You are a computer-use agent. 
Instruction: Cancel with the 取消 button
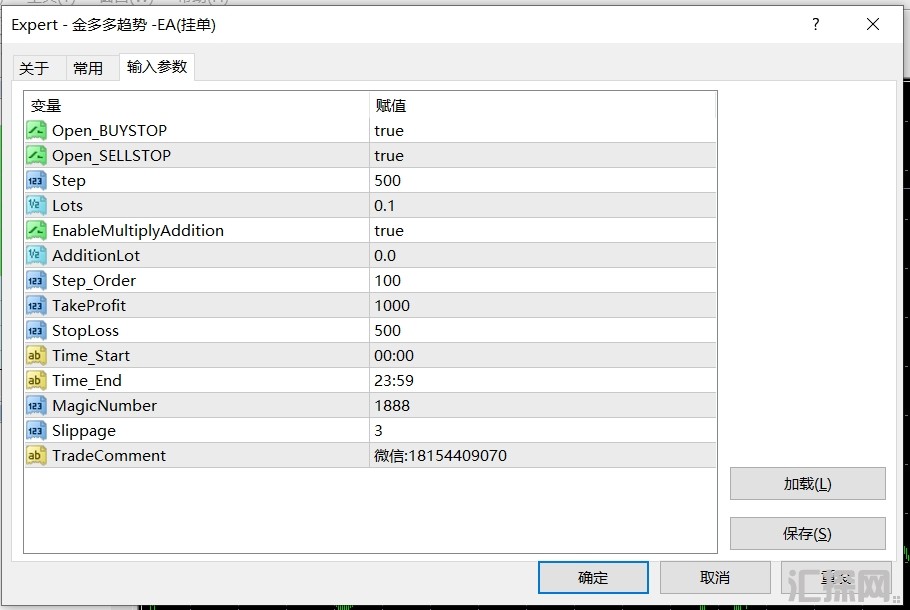point(715,577)
